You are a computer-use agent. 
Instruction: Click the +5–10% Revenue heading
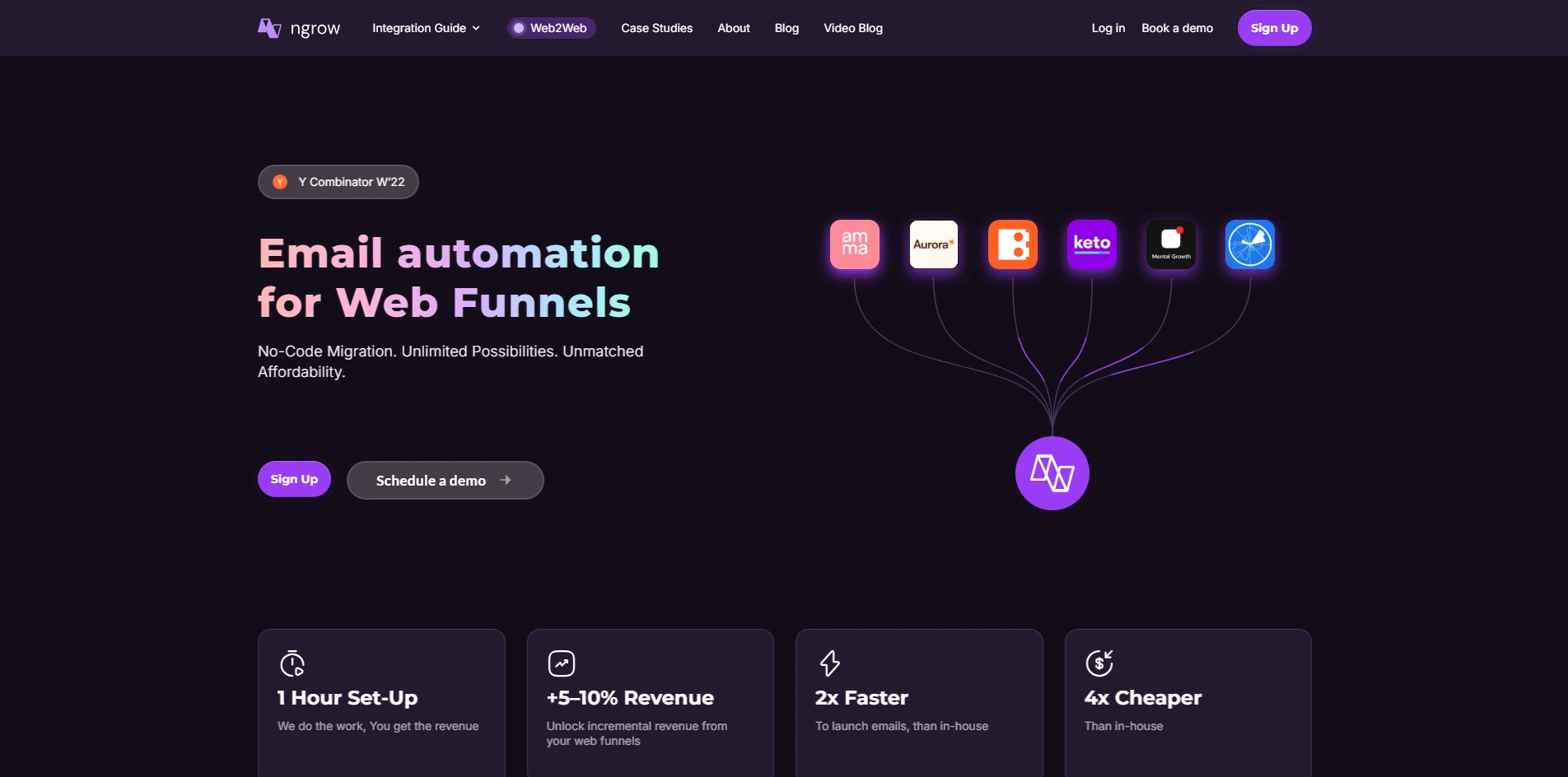pos(630,698)
